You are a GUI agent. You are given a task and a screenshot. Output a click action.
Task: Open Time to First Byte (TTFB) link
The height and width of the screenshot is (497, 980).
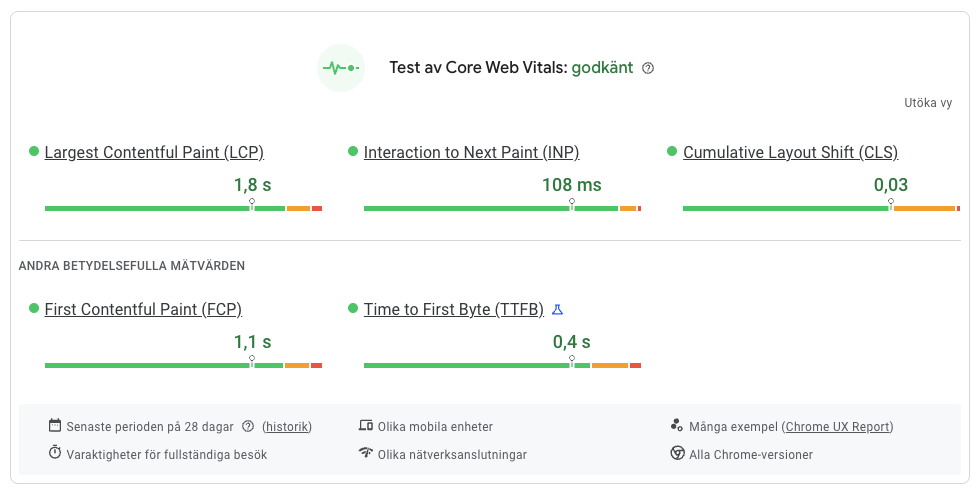pos(453,310)
